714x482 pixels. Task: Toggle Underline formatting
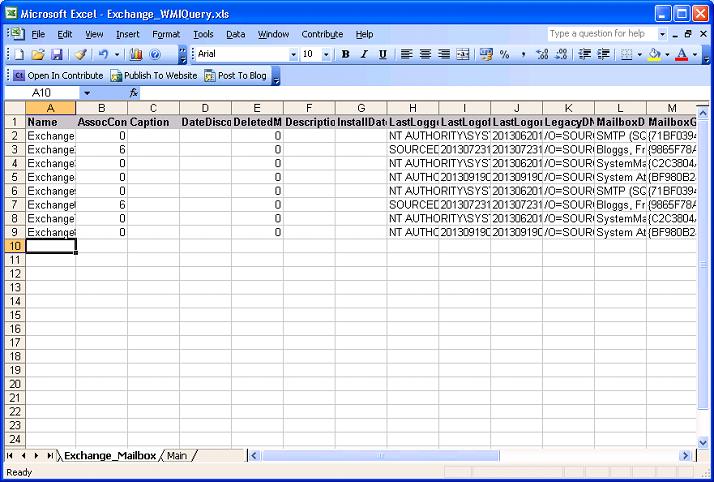click(383, 54)
